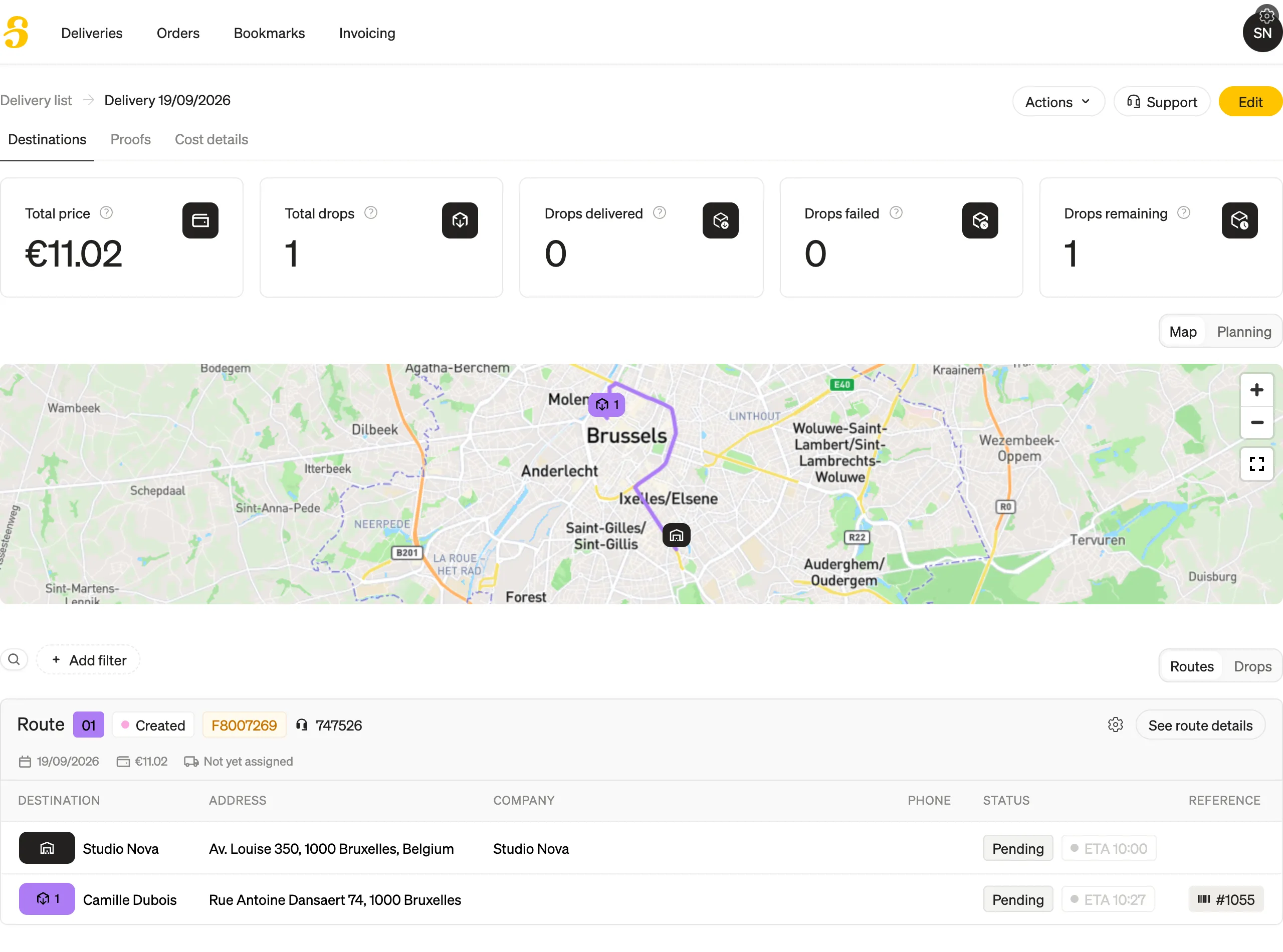Open route settings gear icon
Viewport: 1283px width, 952px height.
tap(1115, 725)
